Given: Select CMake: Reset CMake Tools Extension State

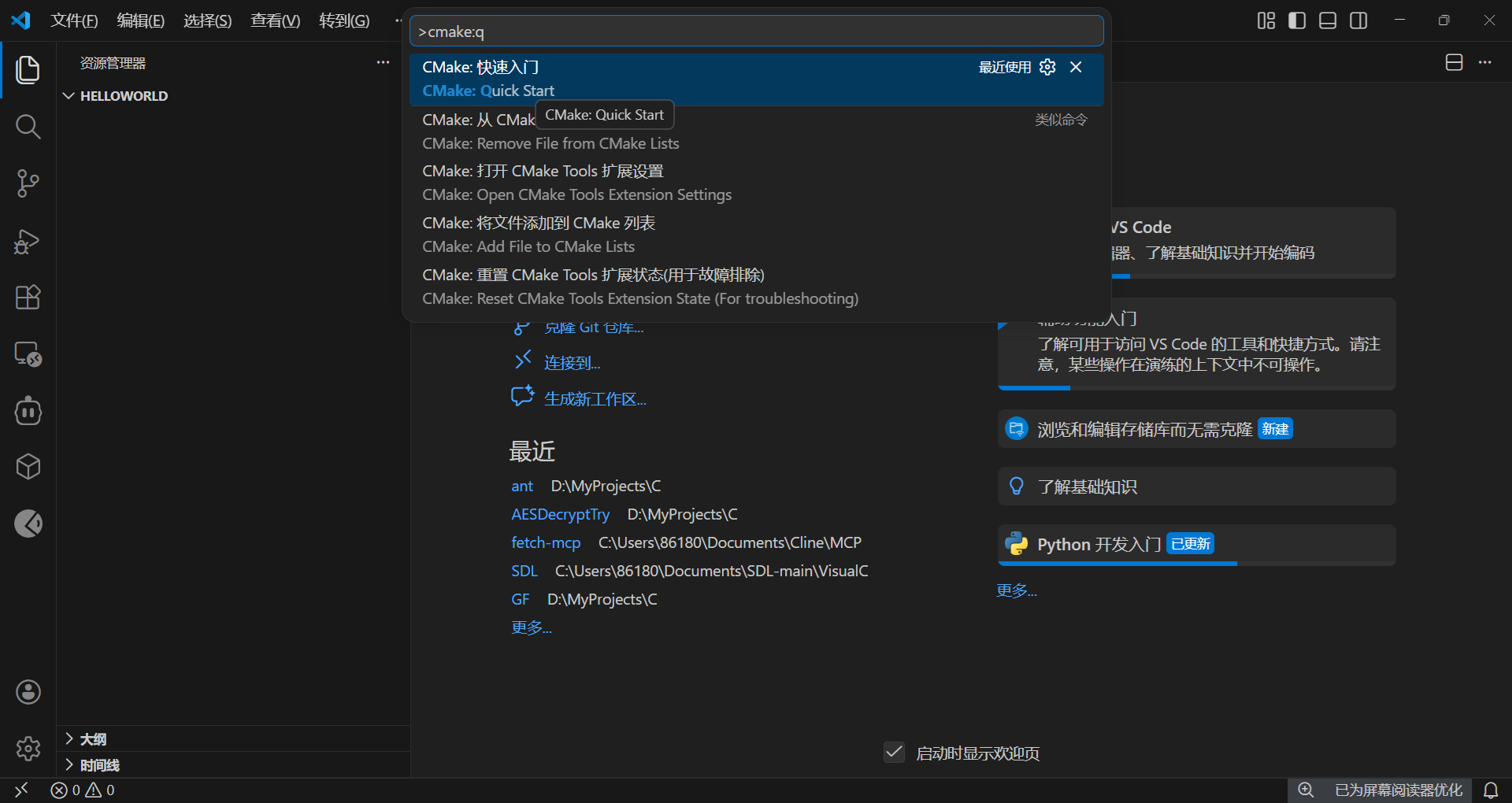Looking at the screenshot, I should tap(756, 287).
